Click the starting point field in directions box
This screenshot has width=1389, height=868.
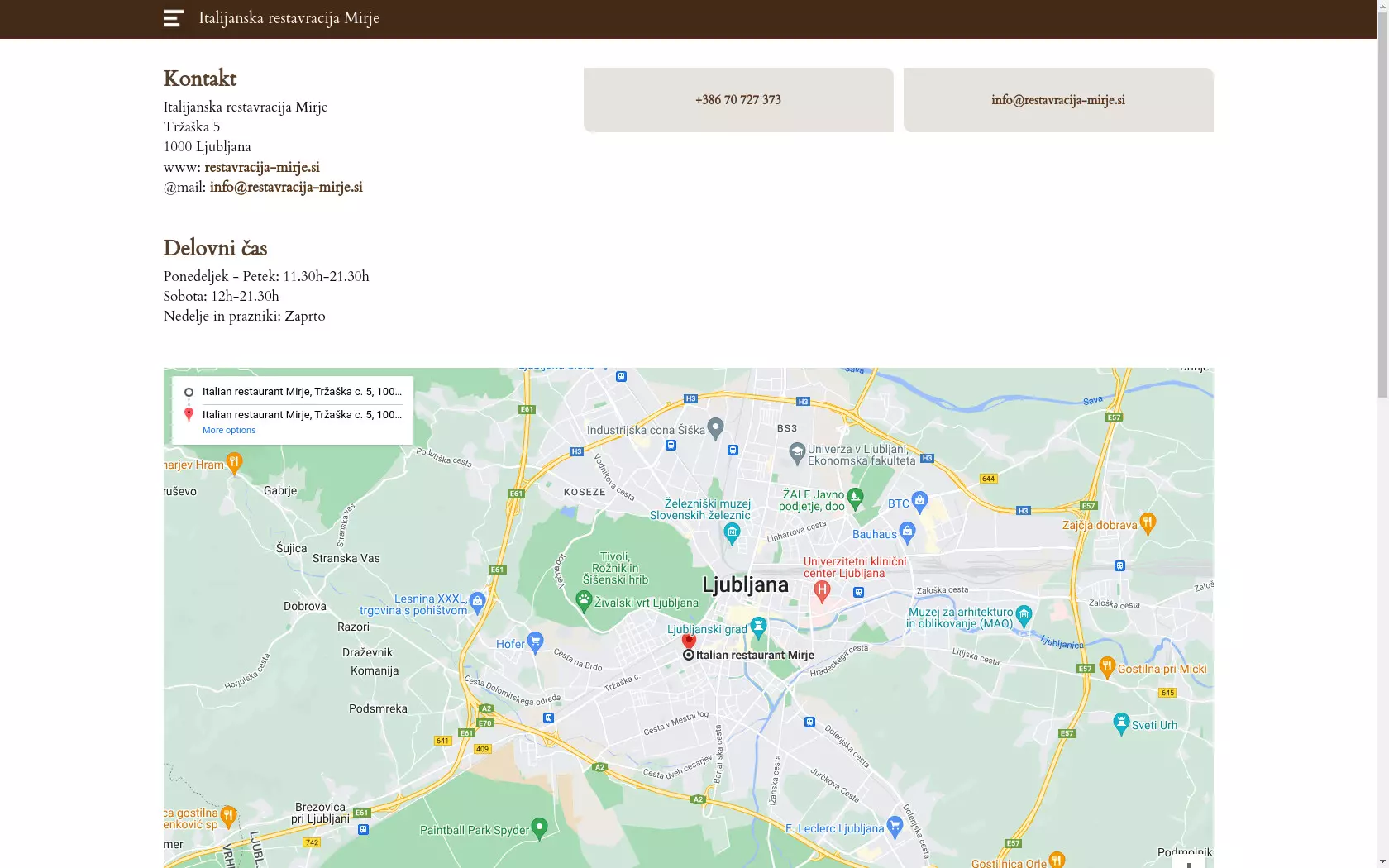(302, 392)
